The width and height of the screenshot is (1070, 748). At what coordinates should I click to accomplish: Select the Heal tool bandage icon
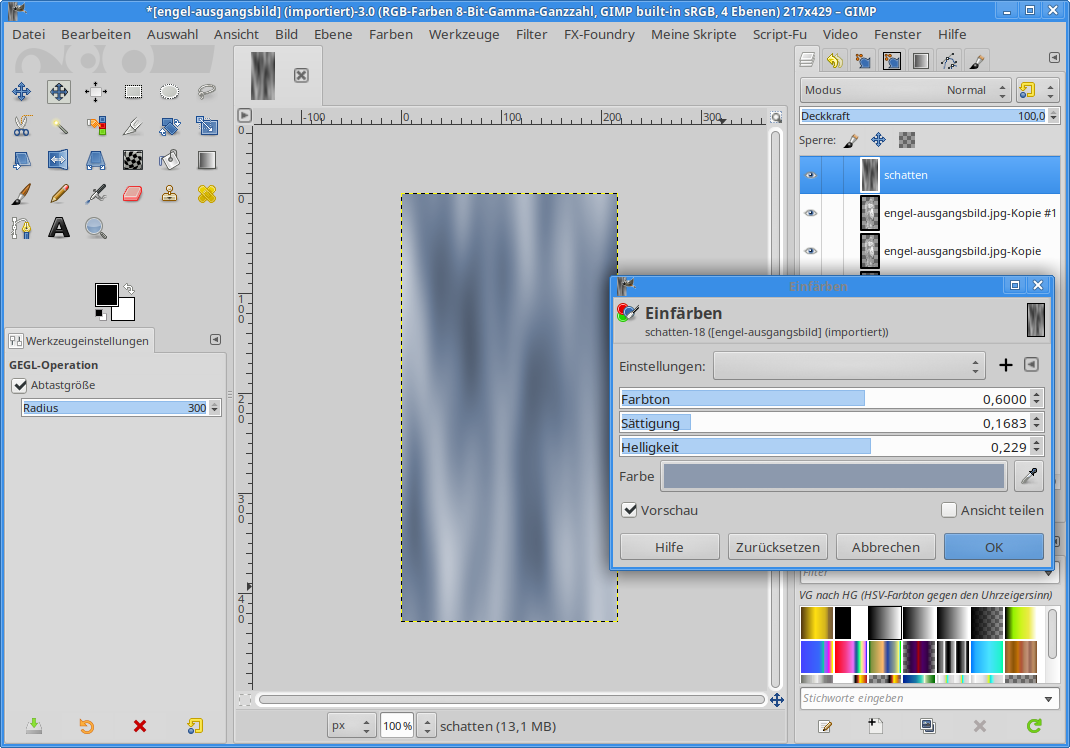pos(207,193)
